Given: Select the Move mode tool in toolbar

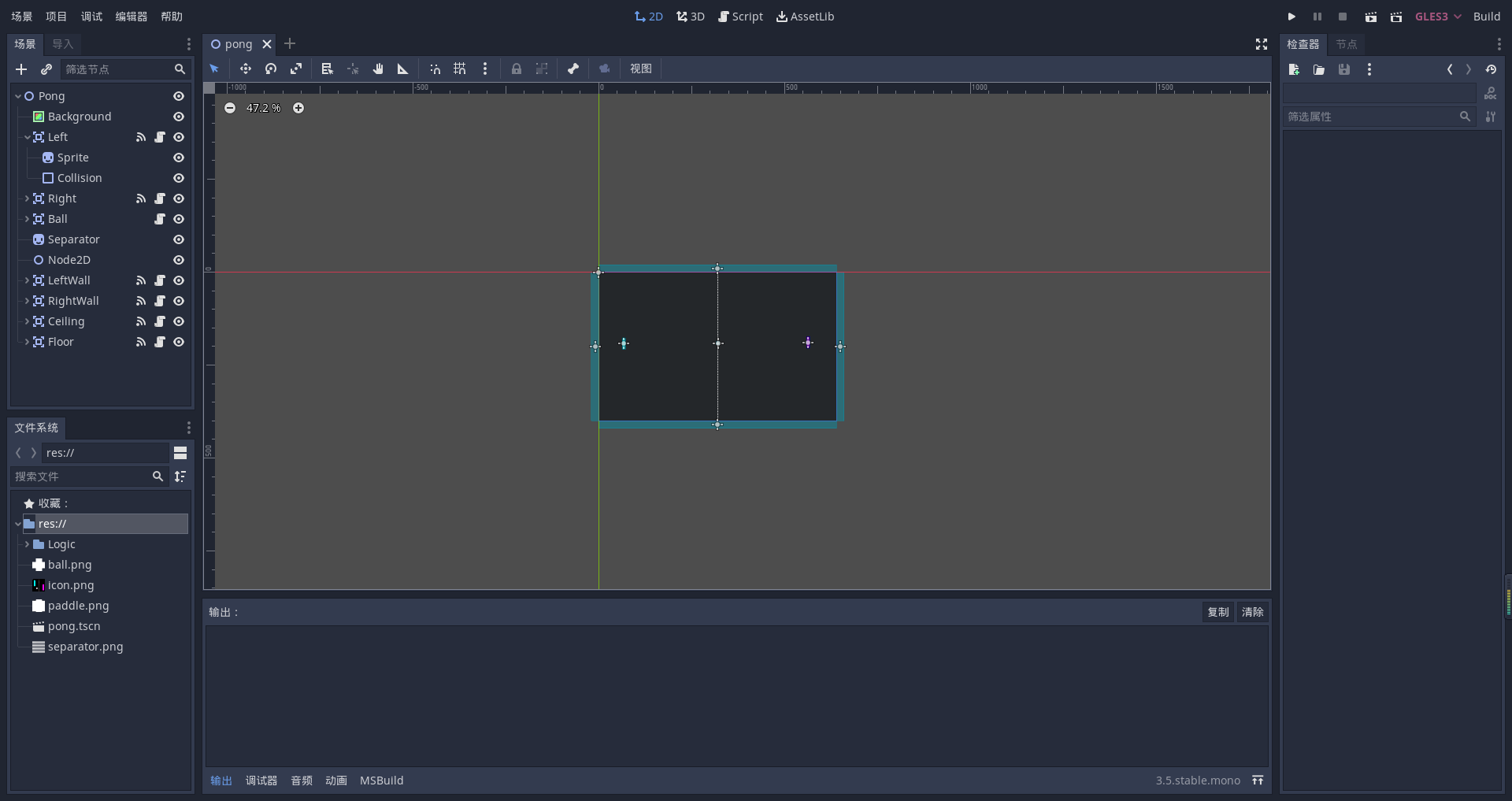Looking at the screenshot, I should pyautogui.click(x=245, y=69).
